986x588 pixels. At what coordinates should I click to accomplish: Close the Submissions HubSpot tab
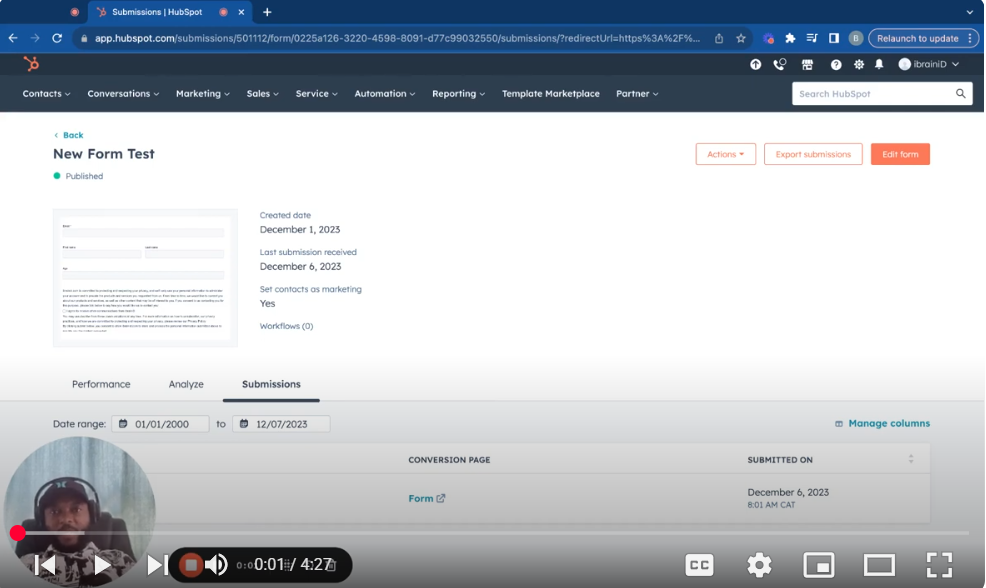pyautogui.click(x=241, y=12)
